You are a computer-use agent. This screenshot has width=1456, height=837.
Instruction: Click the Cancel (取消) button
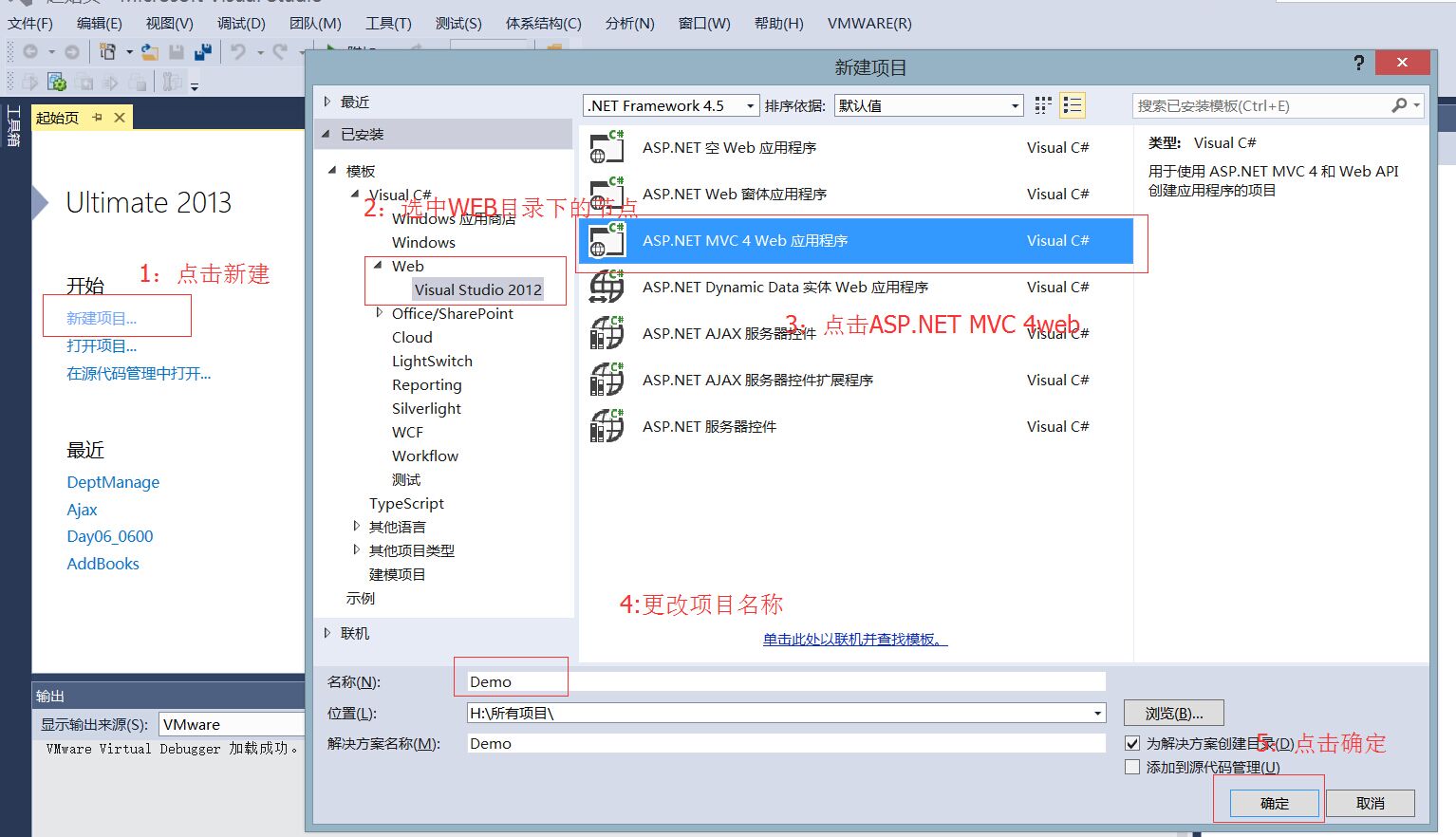pyautogui.click(x=1371, y=803)
